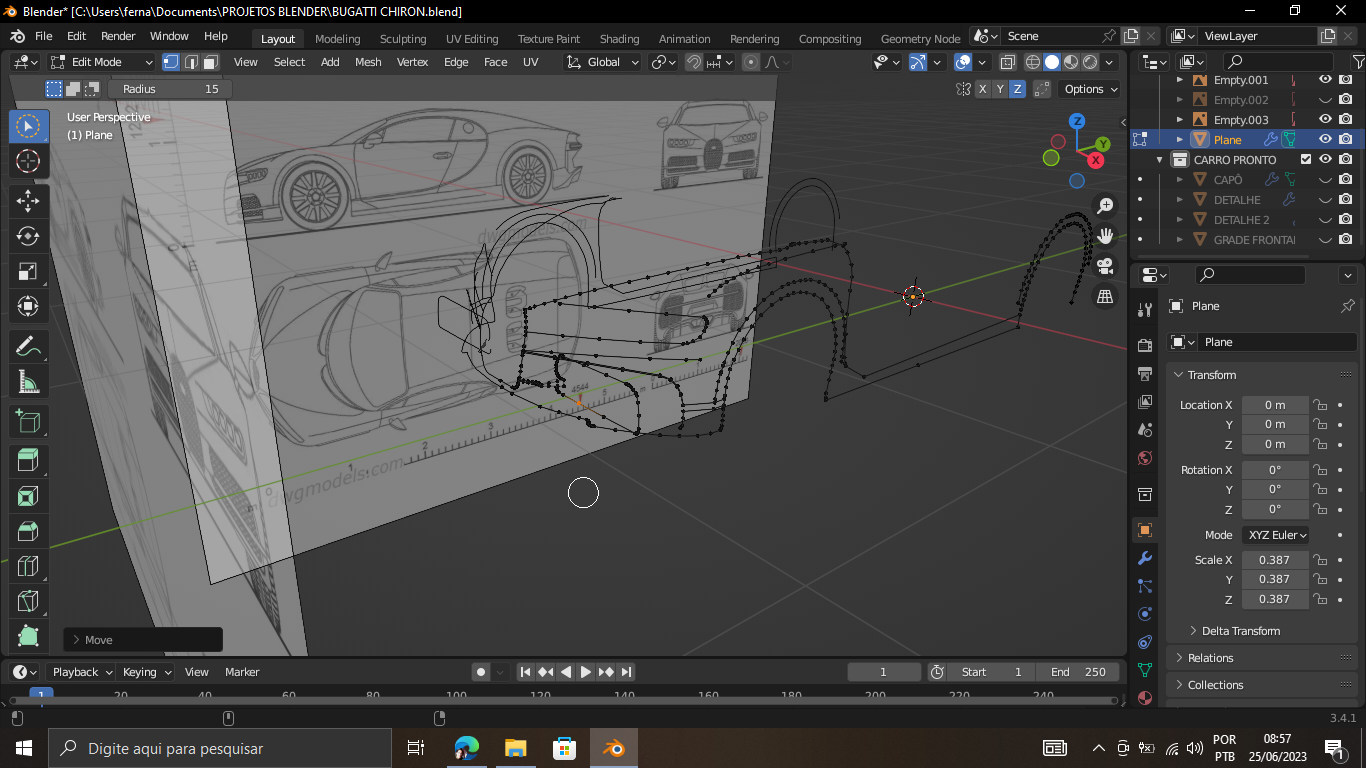The width and height of the screenshot is (1366, 768).
Task: Expand the Delta Transform section
Action: [1240, 631]
